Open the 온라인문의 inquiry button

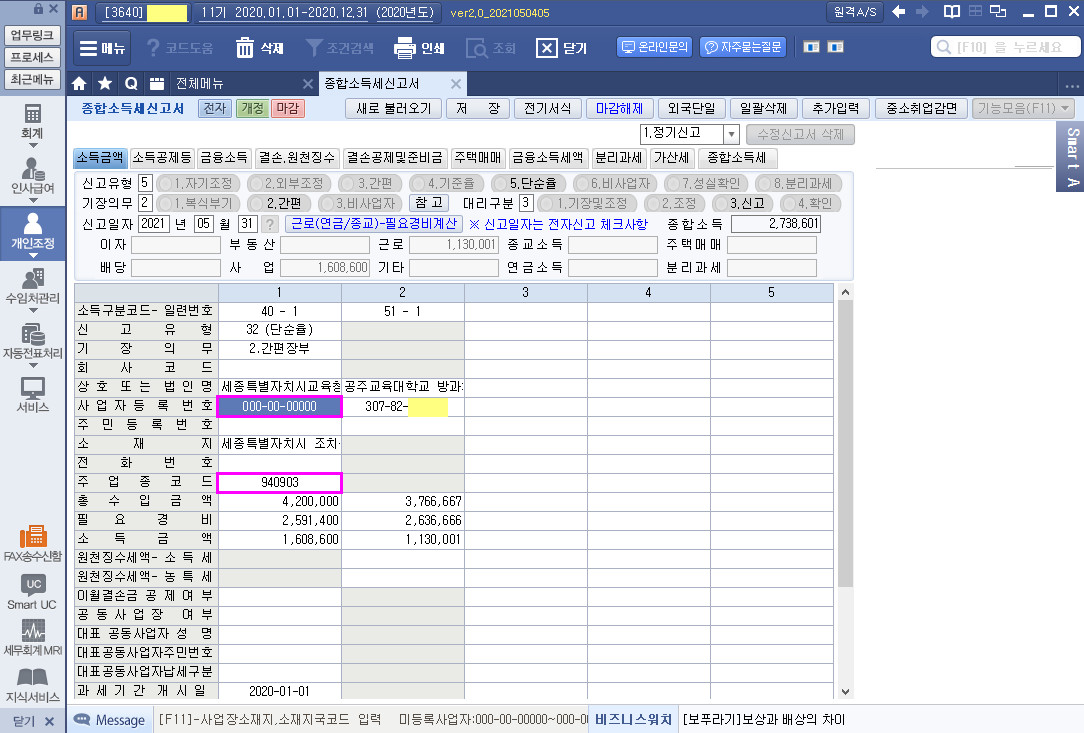pos(654,47)
